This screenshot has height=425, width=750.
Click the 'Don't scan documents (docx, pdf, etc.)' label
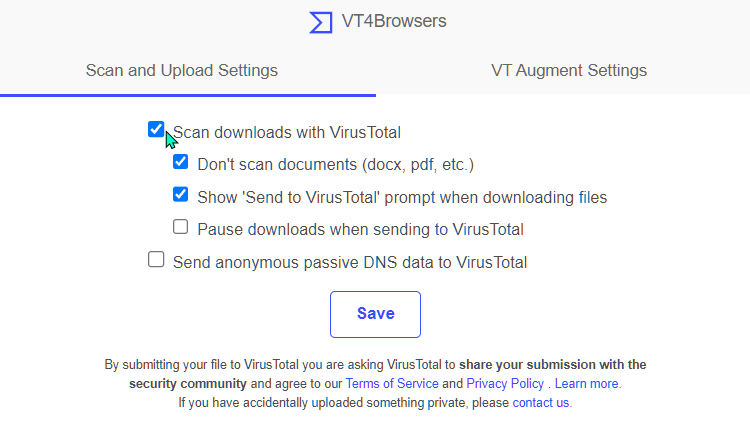pos(335,164)
